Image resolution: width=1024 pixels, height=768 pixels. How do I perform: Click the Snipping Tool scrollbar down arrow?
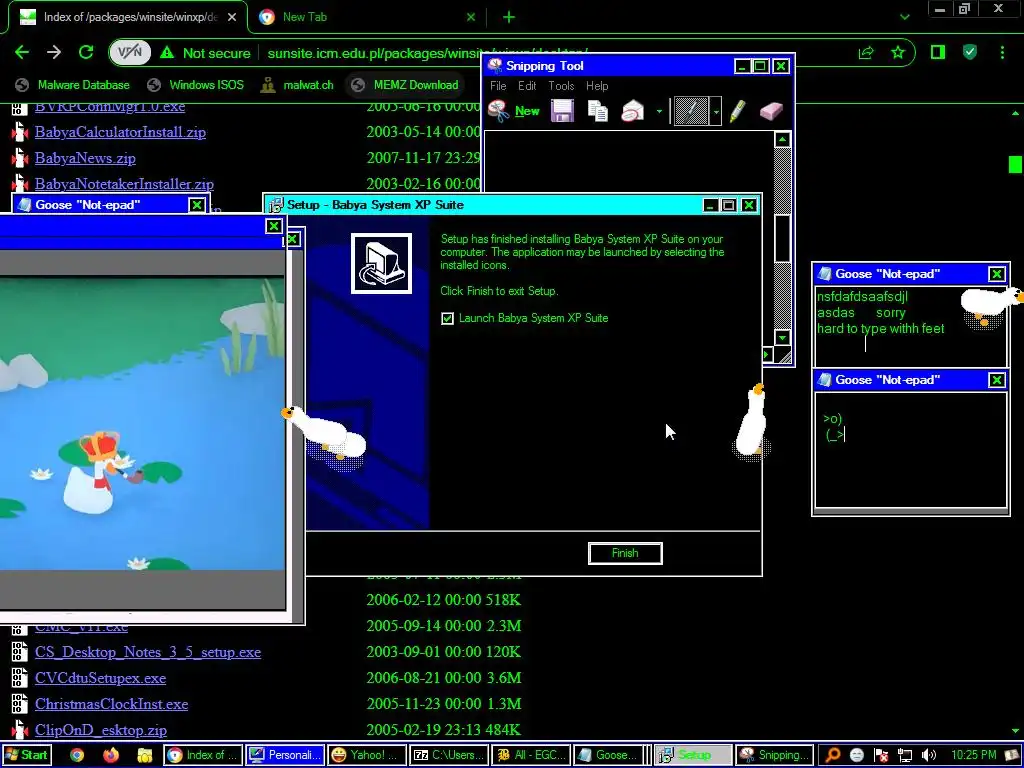[782, 338]
